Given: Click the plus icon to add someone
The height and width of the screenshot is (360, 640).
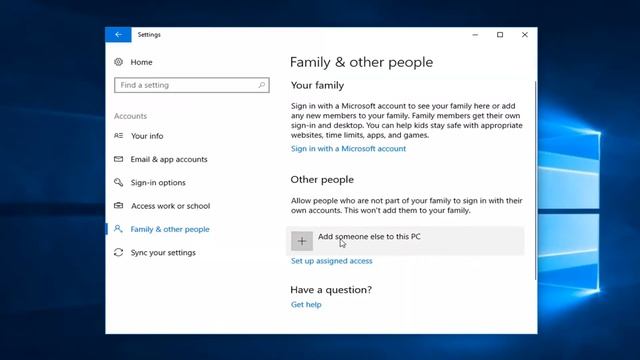Looking at the screenshot, I should 302,241.
